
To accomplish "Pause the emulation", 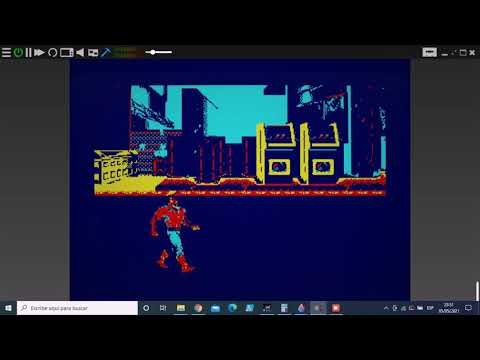I will [28, 53].
